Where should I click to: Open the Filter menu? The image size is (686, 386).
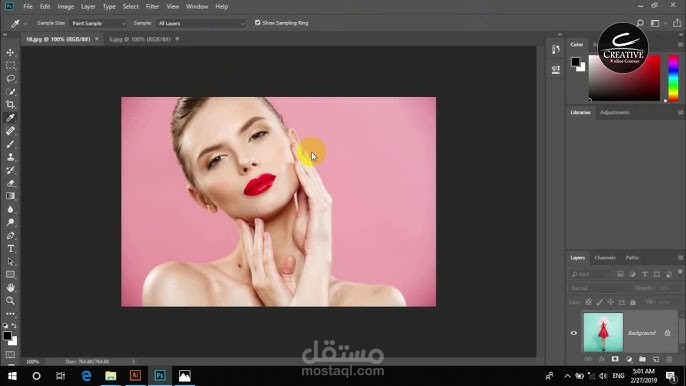[152, 7]
